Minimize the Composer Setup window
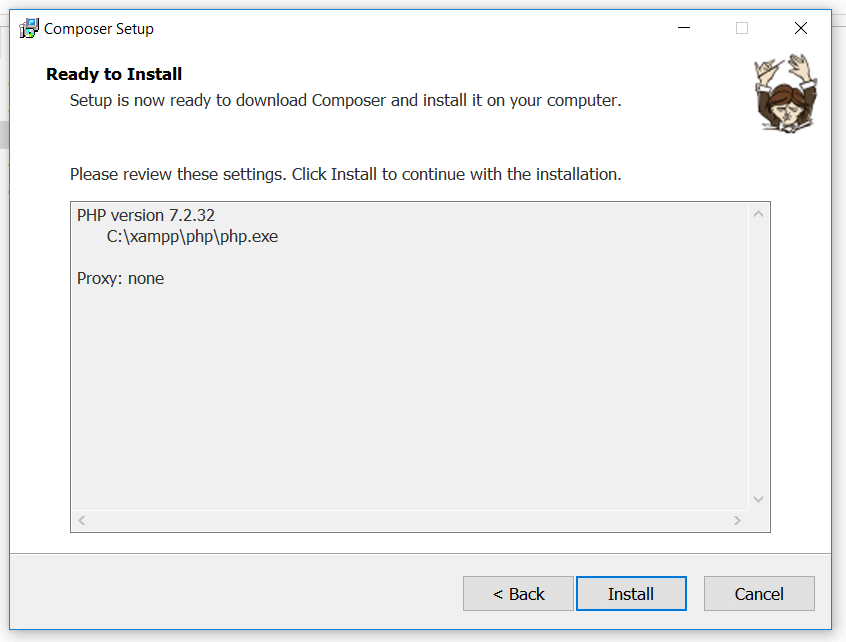This screenshot has height=642, width=846. 684,28
